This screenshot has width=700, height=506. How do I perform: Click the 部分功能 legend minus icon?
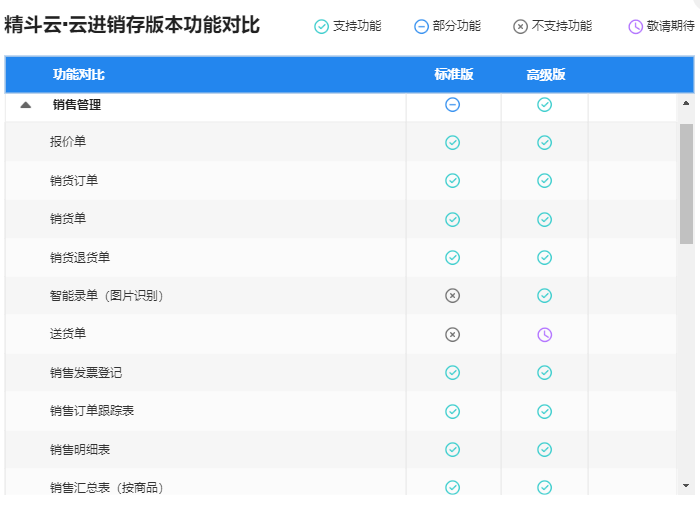click(421, 26)
